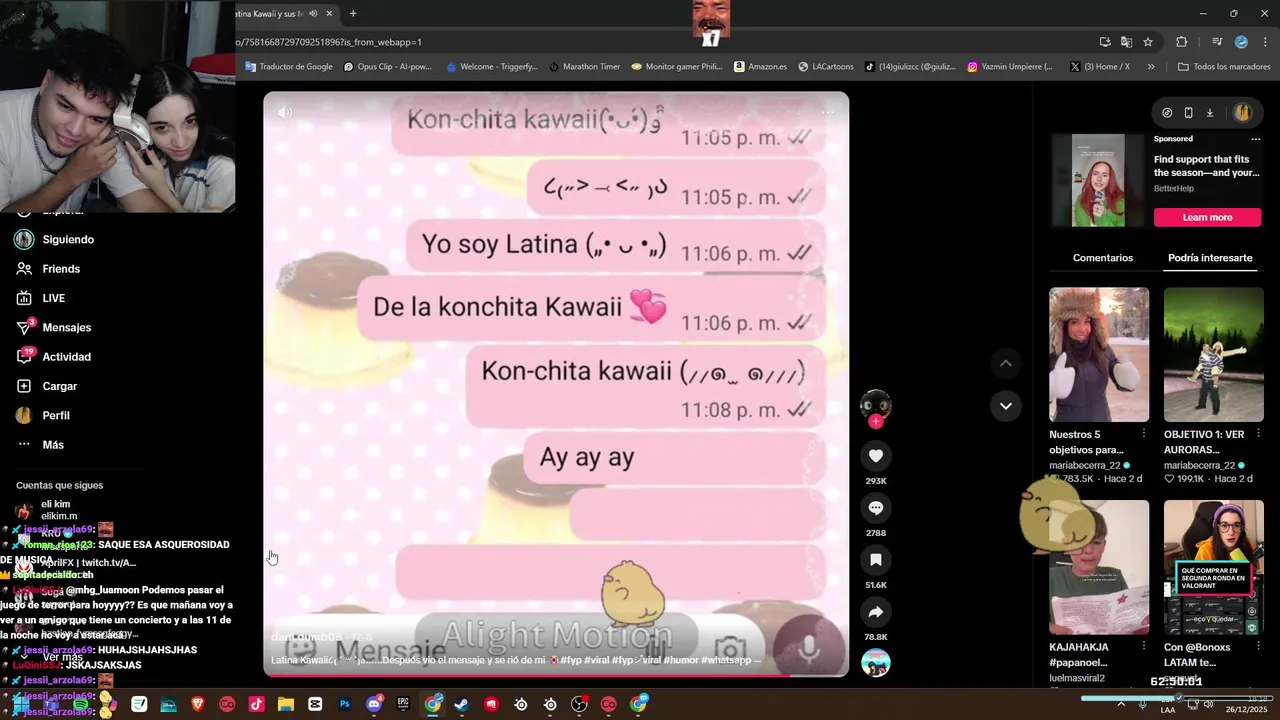Open options for 'KAJAHAKJA #papanoel' card
1280x720 pixels.
click(1144, 647)
